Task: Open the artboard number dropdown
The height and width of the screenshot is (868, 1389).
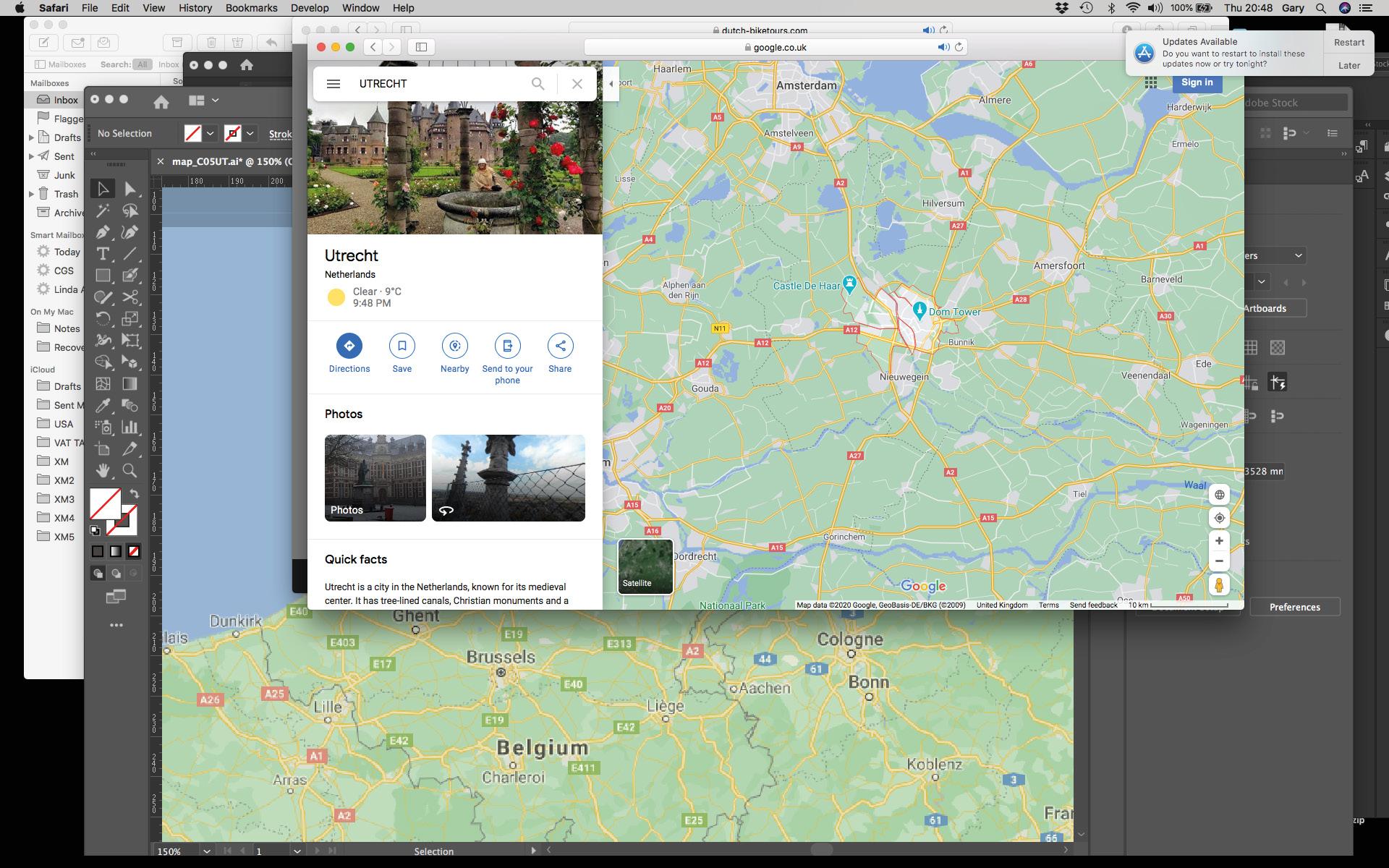Action: (297, 851)
